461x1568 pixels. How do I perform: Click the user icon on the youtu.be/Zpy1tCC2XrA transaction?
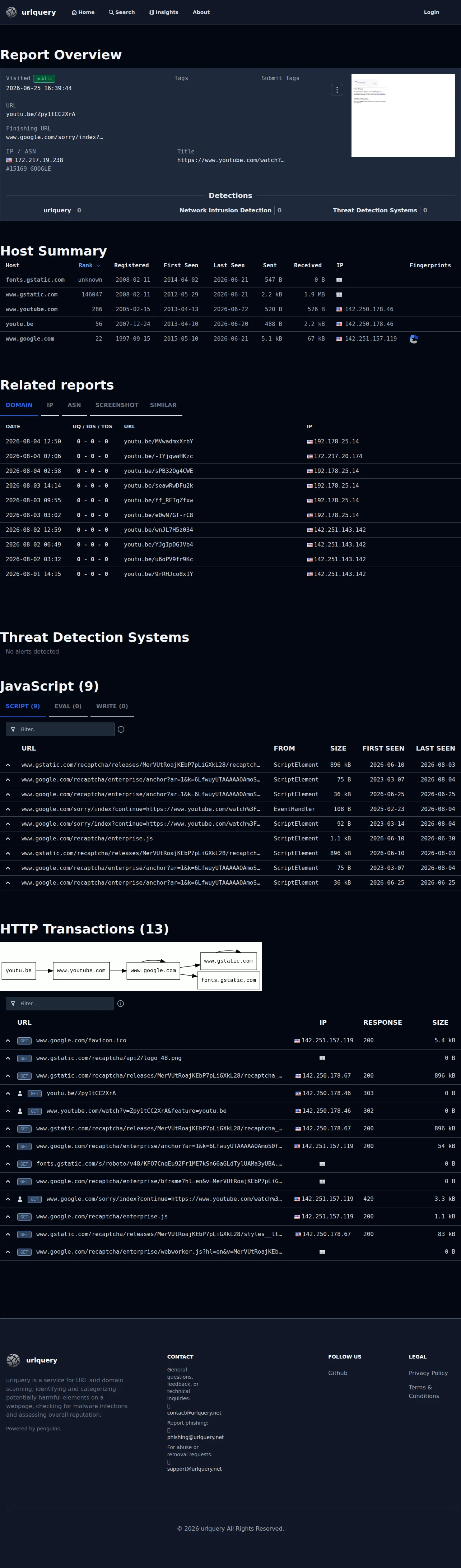(20, 1093)
